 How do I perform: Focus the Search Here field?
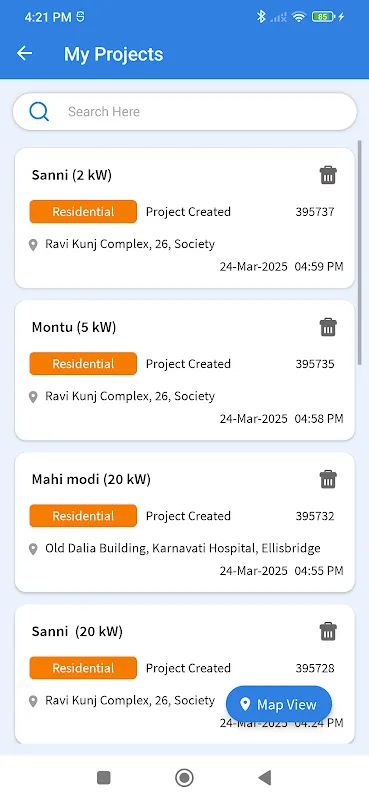pyautogui.click(x=185, y=111)
